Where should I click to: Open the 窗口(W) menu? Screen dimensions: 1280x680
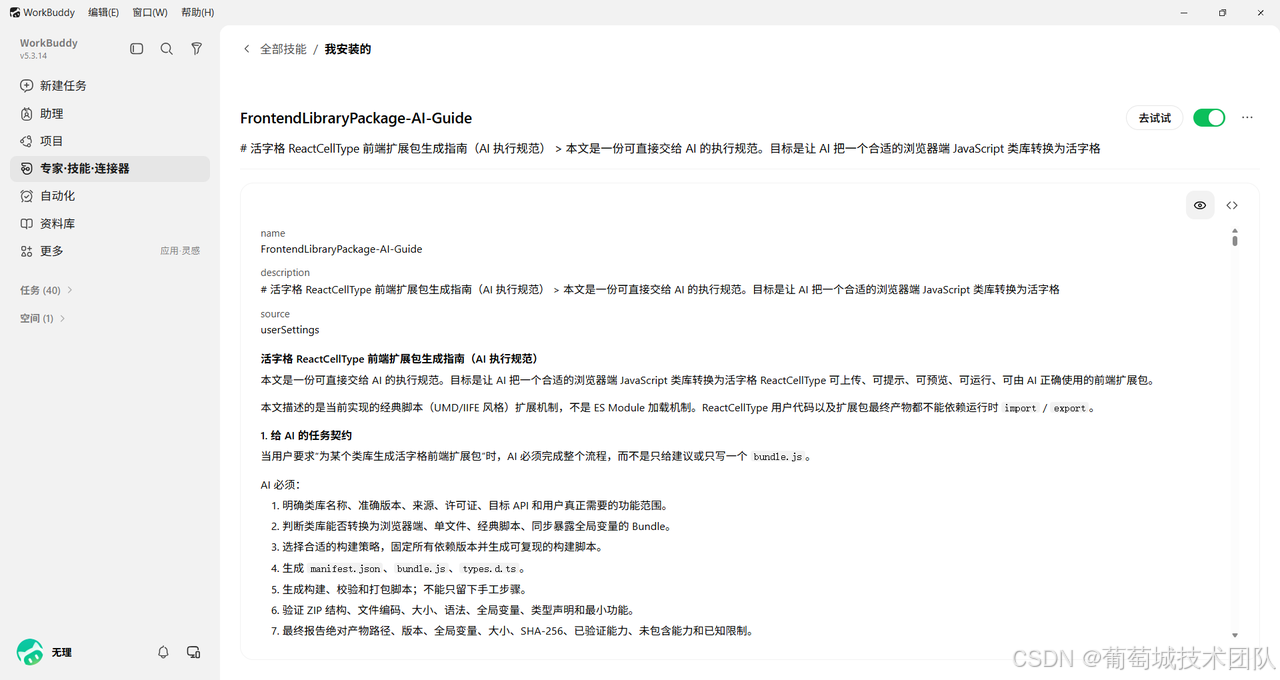tap(150, 12)
